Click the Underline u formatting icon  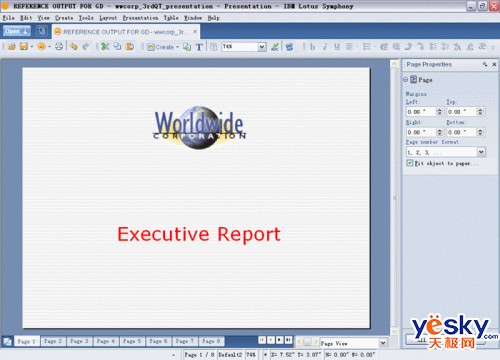[x=337, y=47]
